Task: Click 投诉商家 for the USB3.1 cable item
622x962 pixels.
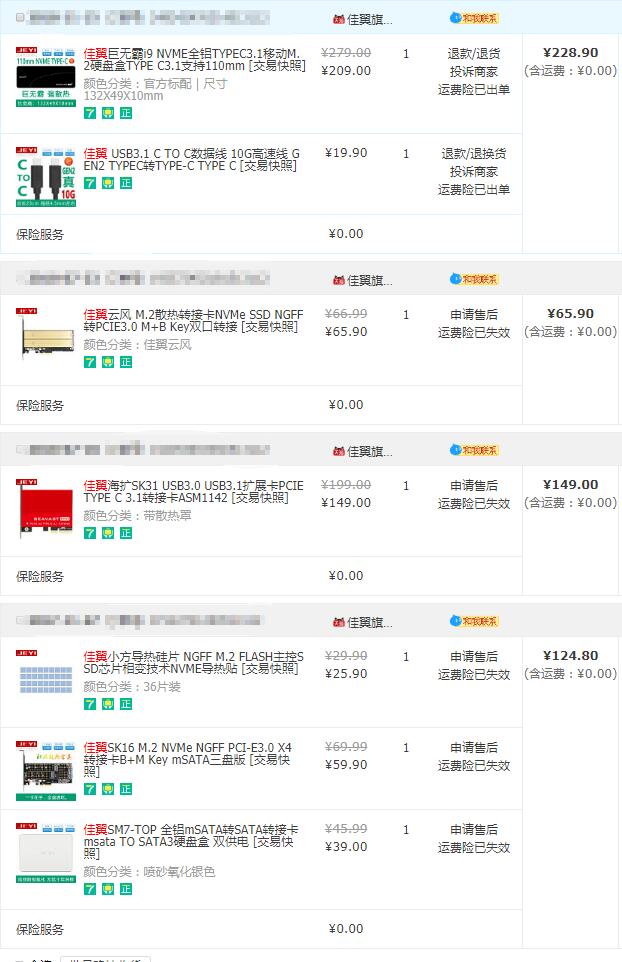Action: (474, 172)
